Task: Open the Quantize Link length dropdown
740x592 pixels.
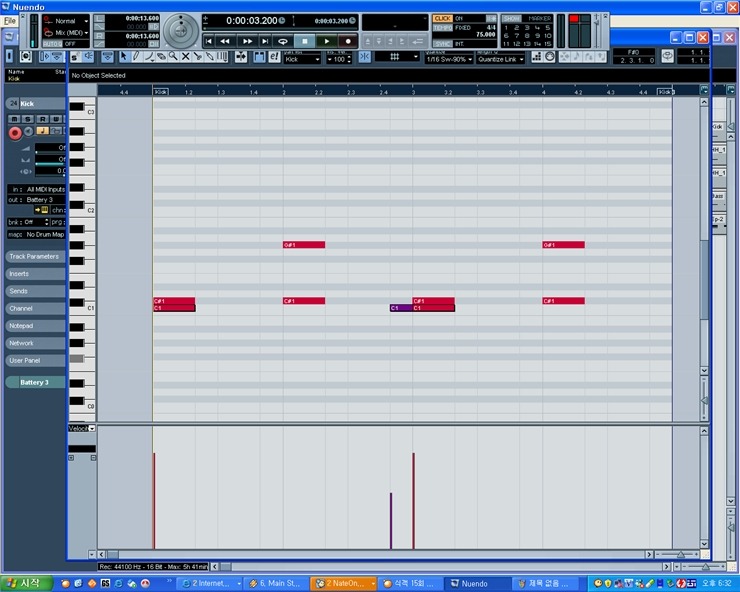Action: [x=500, y=59]
